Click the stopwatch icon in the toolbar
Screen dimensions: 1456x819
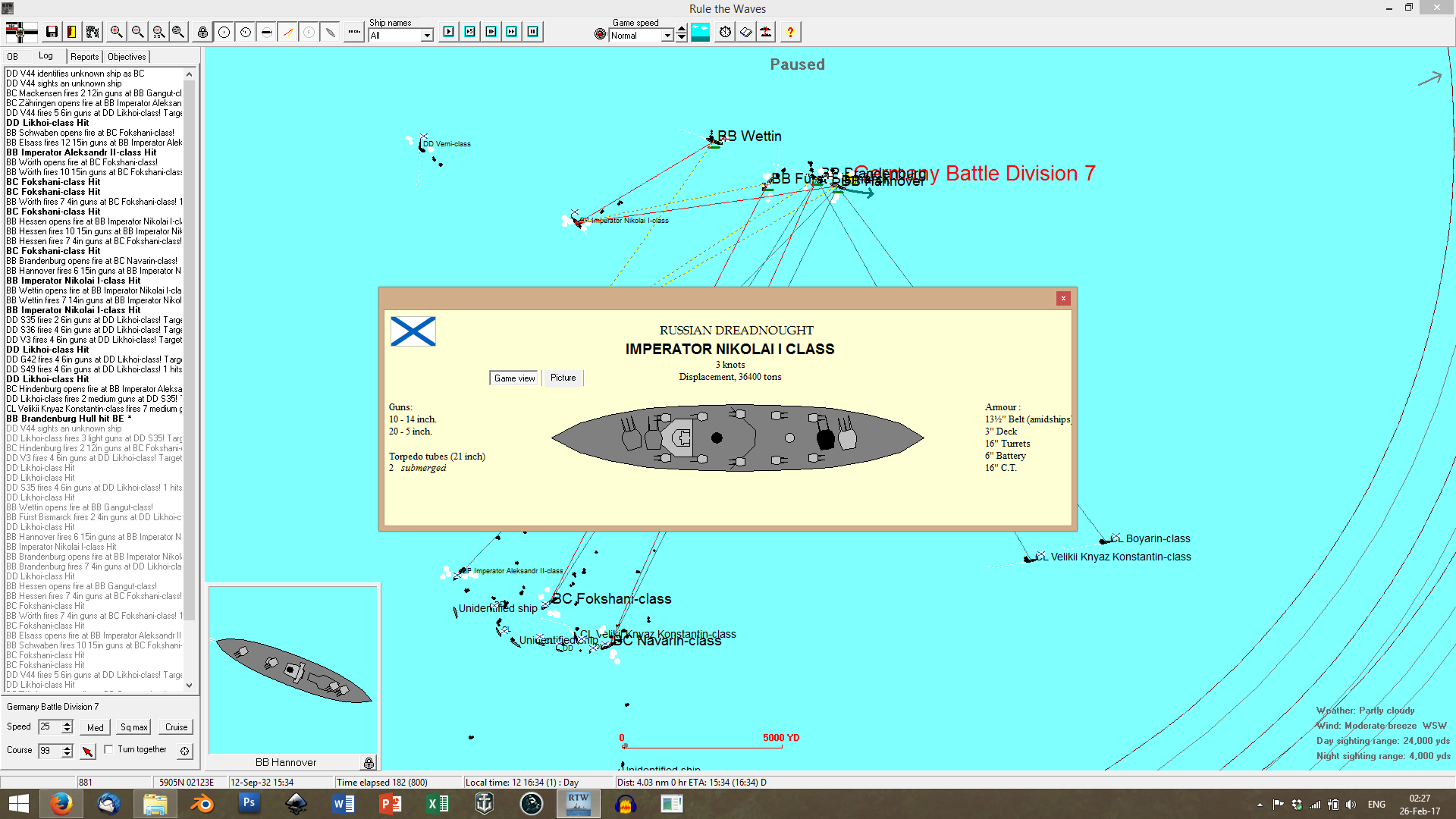click(725, 32)
